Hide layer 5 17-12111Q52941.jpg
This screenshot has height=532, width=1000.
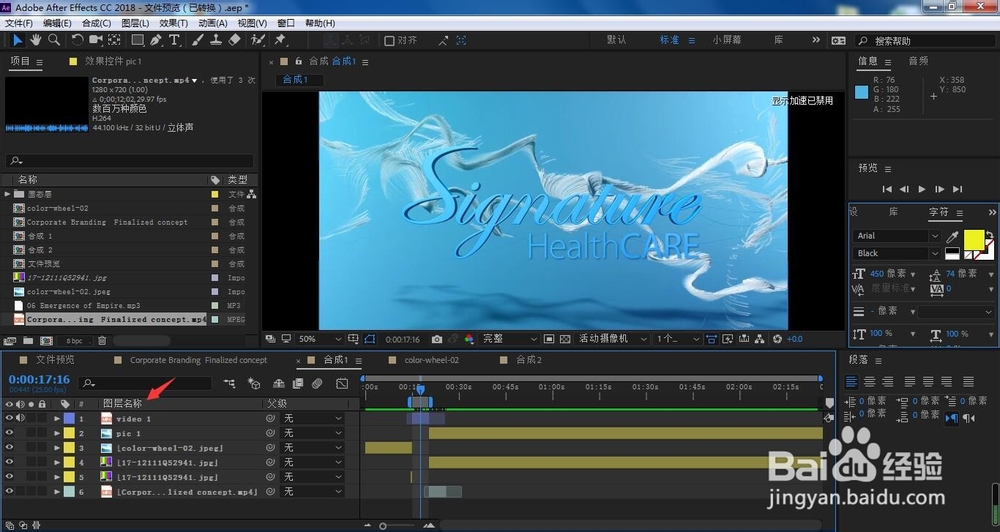[9, 477]
